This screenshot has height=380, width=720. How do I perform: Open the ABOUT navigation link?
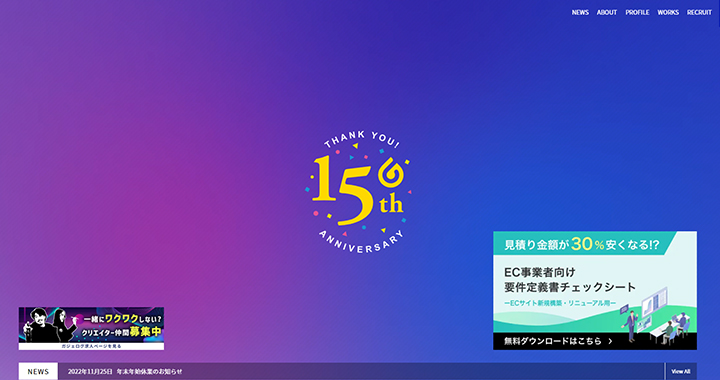coord(607,12)
